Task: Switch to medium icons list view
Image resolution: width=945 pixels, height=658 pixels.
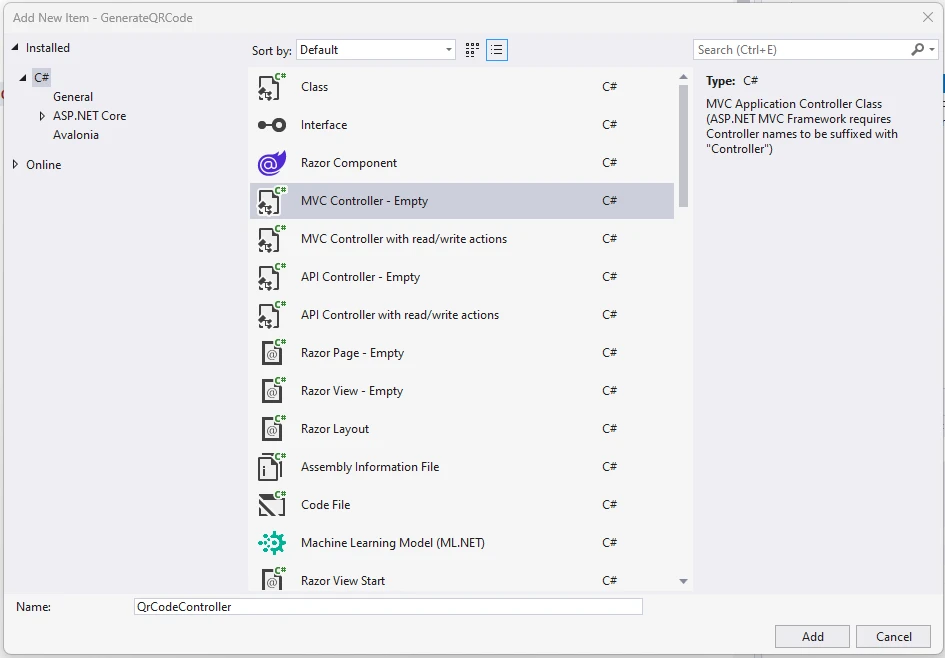Action: coord(497,50)
